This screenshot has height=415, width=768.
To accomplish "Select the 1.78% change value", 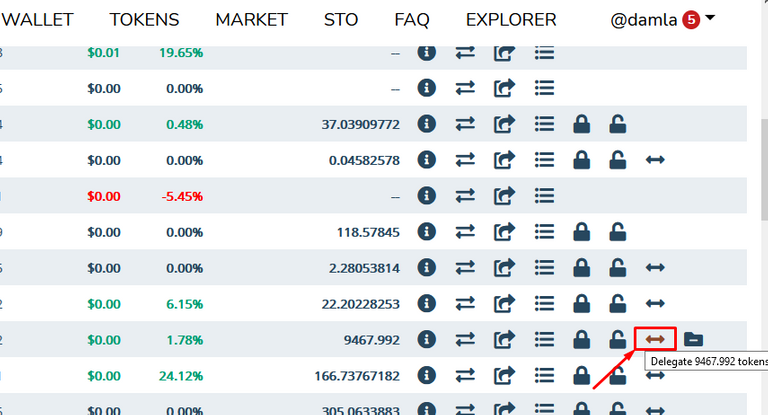I will 185,340.
